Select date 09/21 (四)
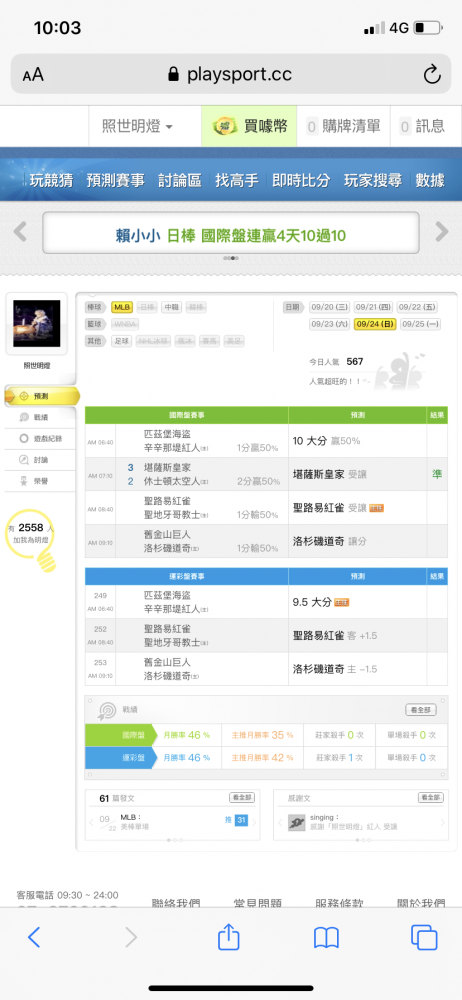 coord(373,307)
